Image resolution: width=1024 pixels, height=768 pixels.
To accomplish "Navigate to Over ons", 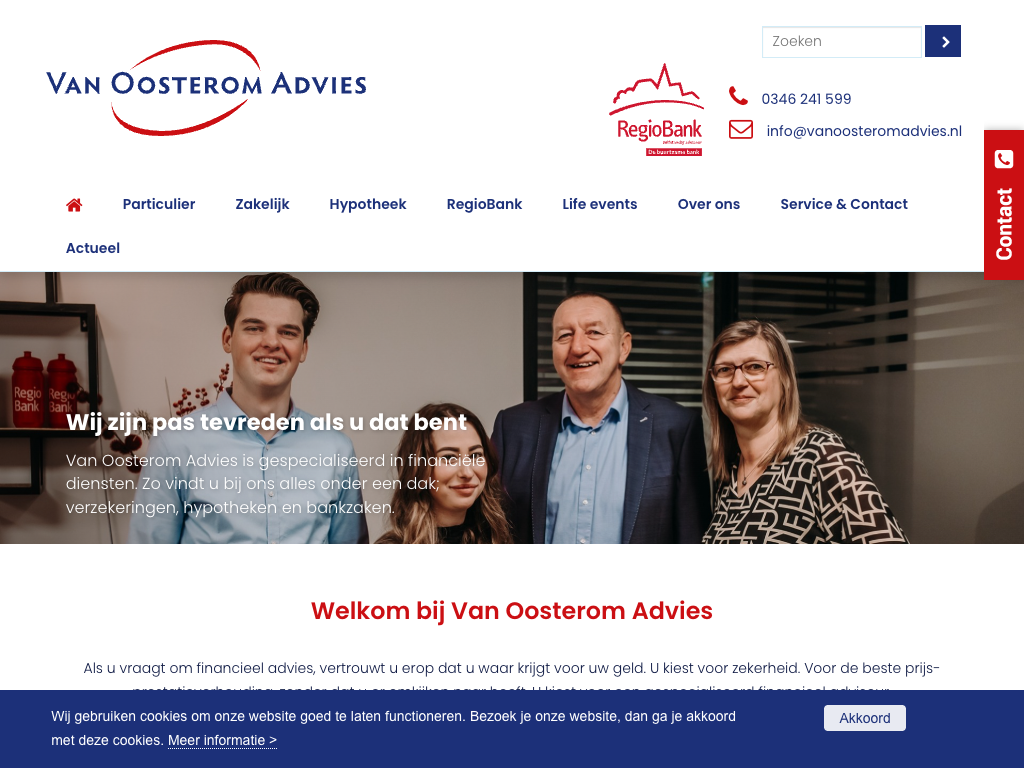I will [709, 204].
